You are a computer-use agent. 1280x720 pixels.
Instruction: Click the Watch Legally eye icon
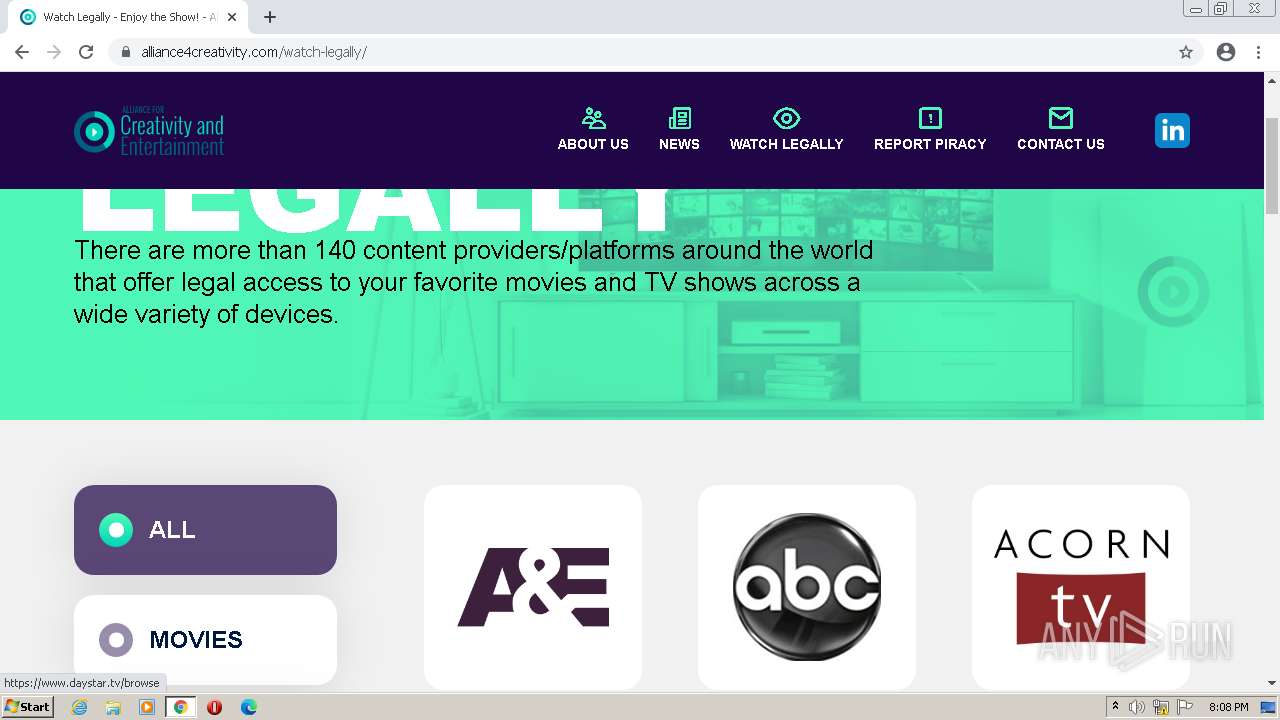click(x=786, y=118)
